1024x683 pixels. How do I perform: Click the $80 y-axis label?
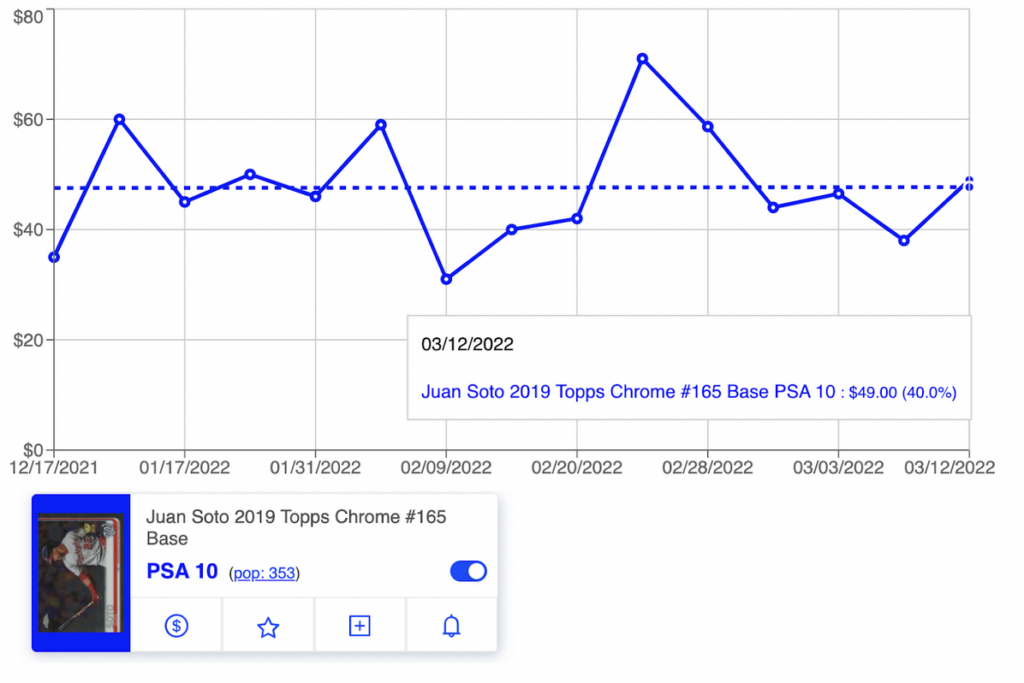coord(29,17)
